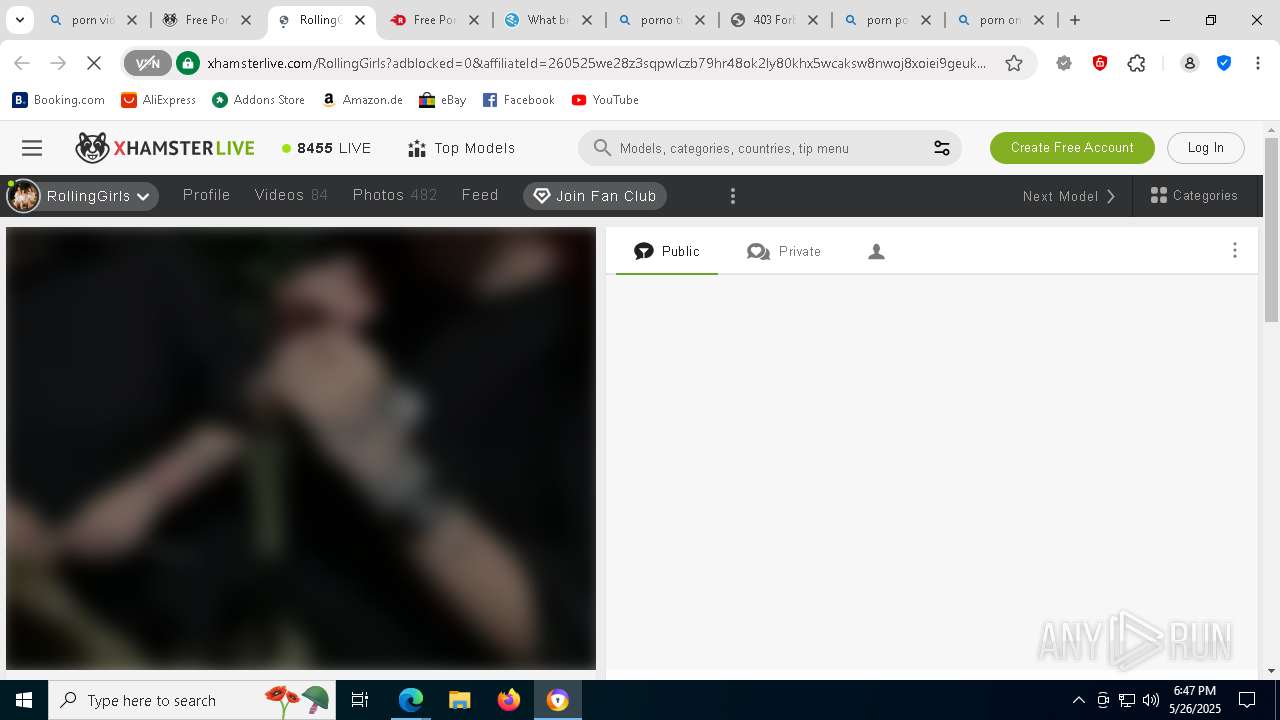Close the RollingGirls browser tab
Screen dimensions: 1280x720
coord(360,20)
